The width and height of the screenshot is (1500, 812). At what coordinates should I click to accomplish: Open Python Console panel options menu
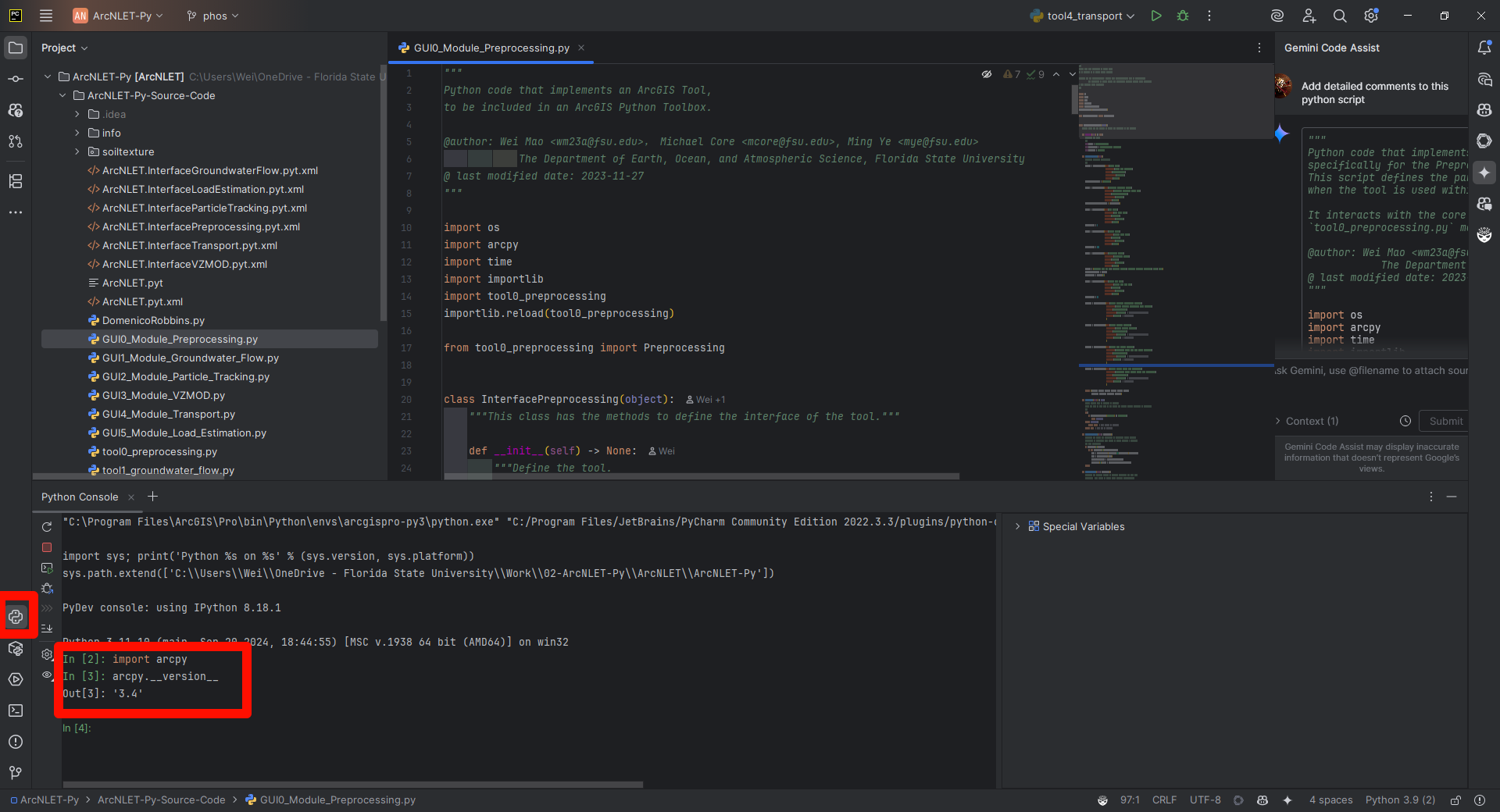[x=1430, y=497]
